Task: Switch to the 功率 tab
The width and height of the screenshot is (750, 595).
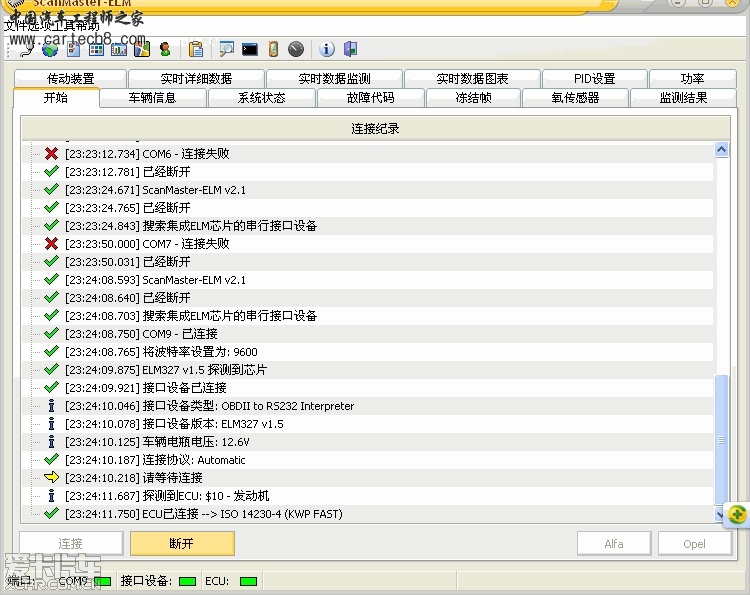Action: click(692, 78)
